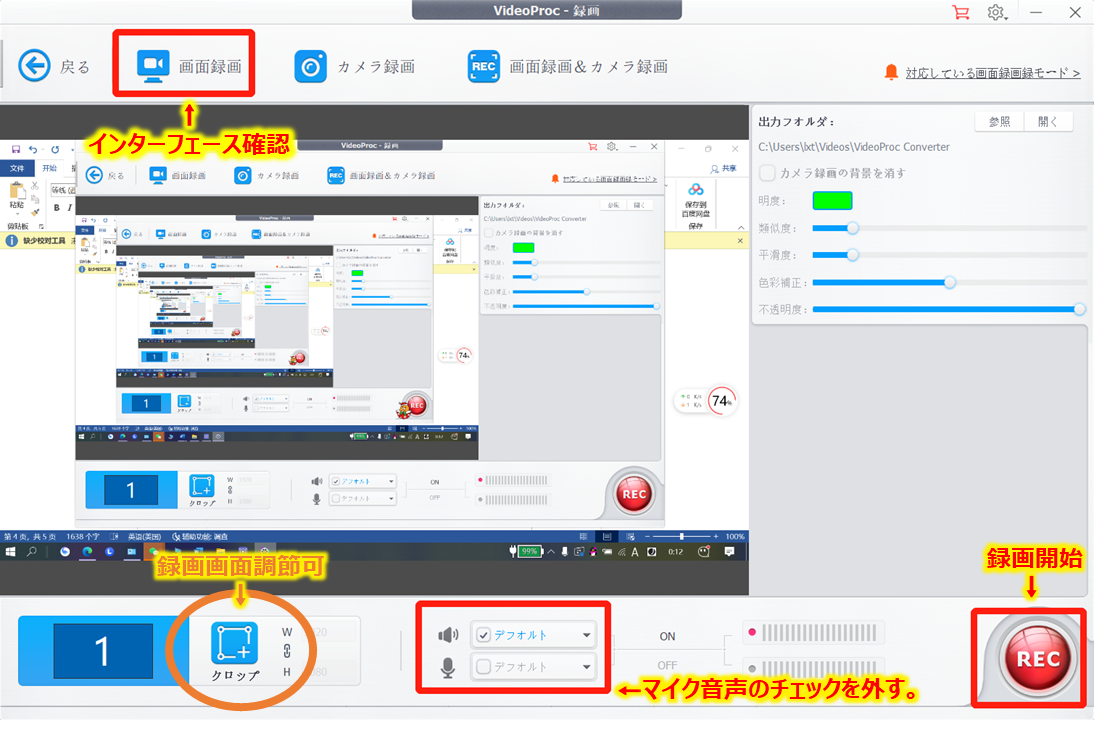This screenshot has height=729, width=1107.
Task: Switch to the 画面録画 mode tab
Action: [189, 66]
